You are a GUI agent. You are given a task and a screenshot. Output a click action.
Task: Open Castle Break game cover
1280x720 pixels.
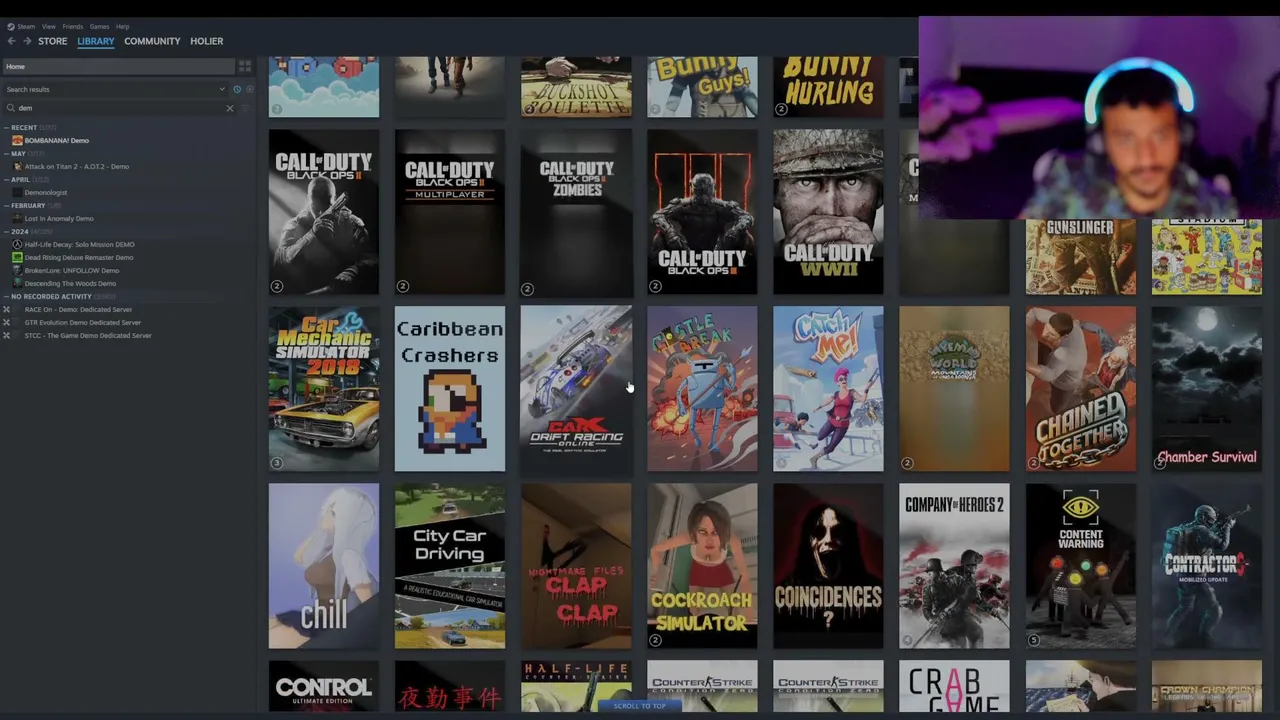[x=702, y=389]
